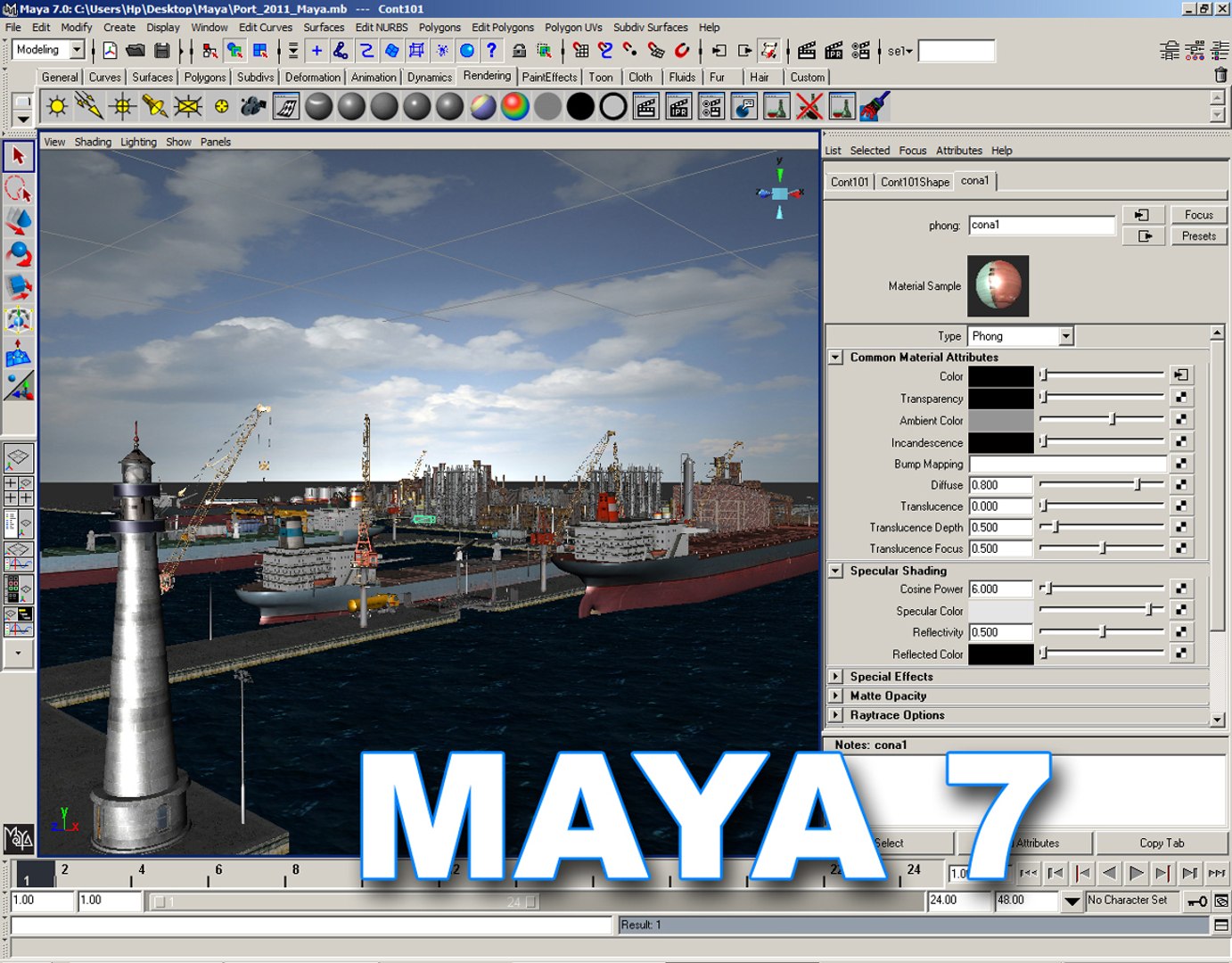Pick the Soft Modification tool
The height and width of the screenshot is (963, 1232).
point(18,352)
